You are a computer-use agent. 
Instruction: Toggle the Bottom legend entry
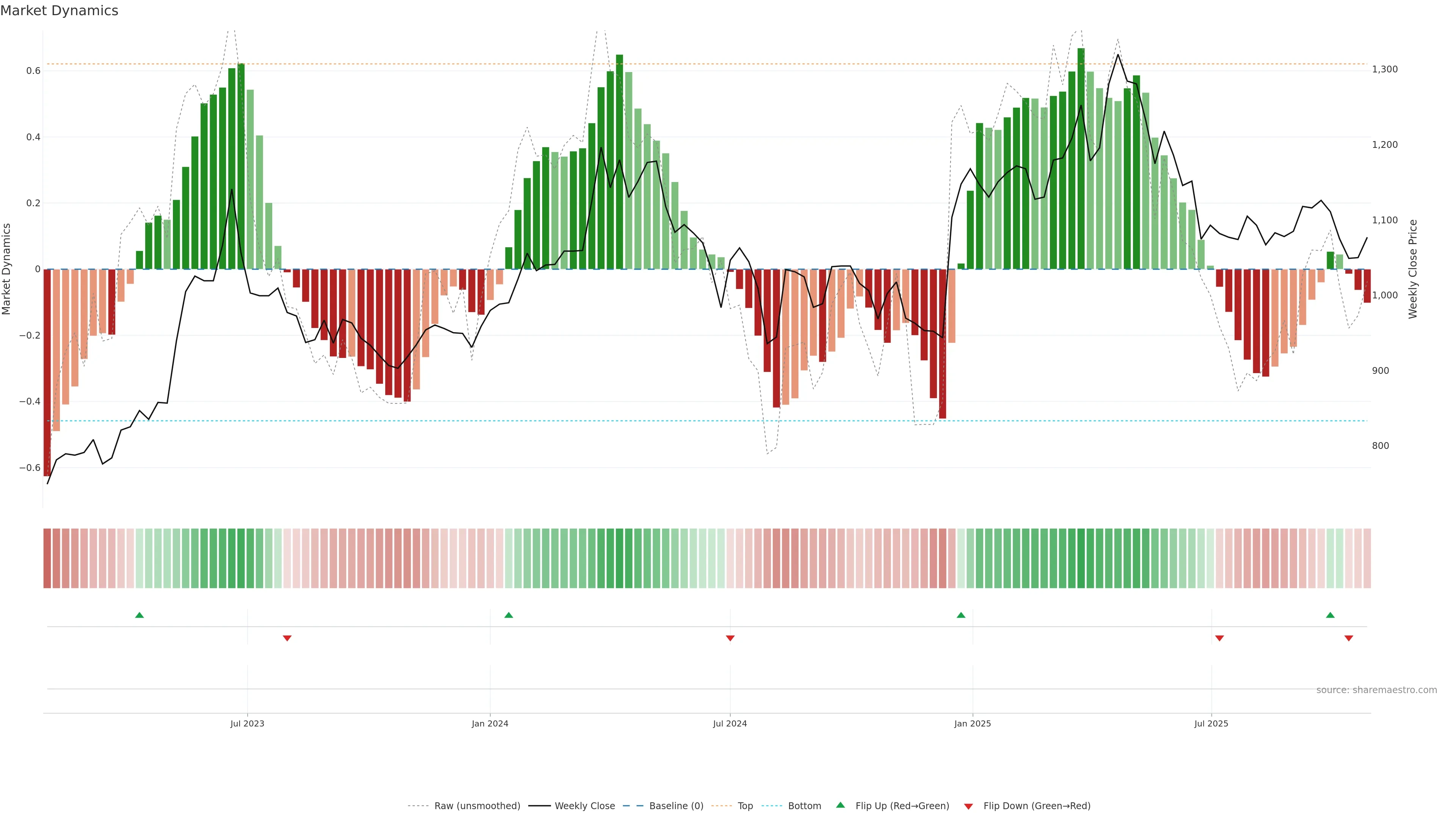point(804,806)
